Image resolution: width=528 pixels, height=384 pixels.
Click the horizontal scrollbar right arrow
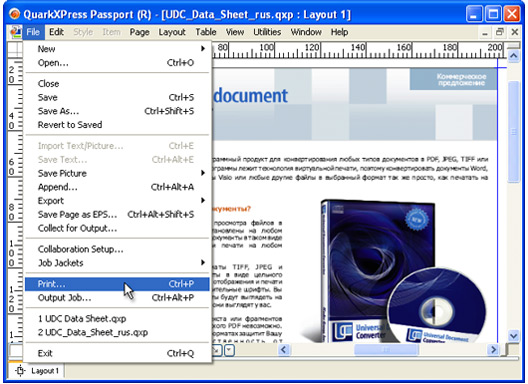pyautogui.click(x=493, y=350)
